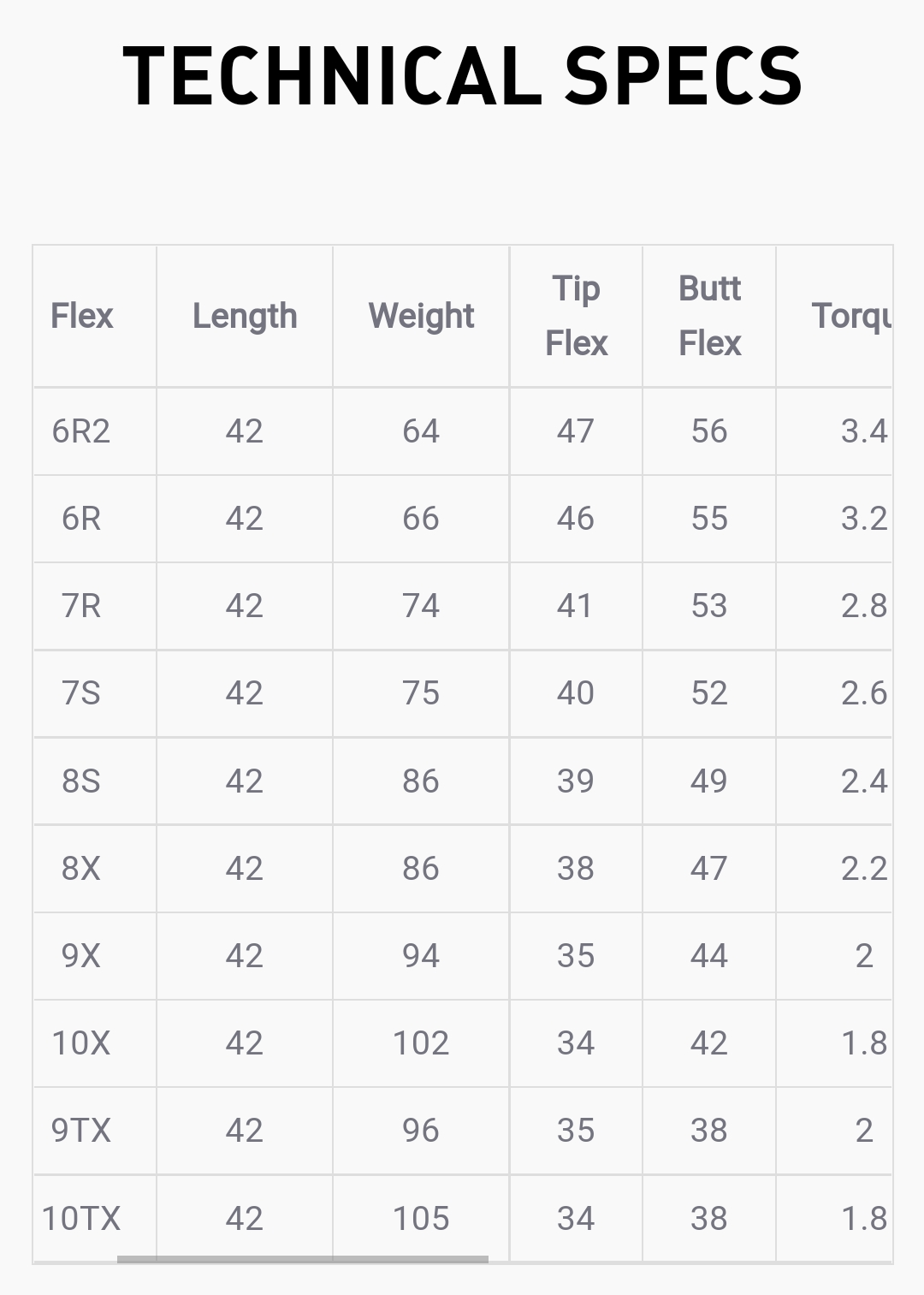Click the Tip Flex column header
Screen dimensions: 924x1295
[x=576, y=316]
